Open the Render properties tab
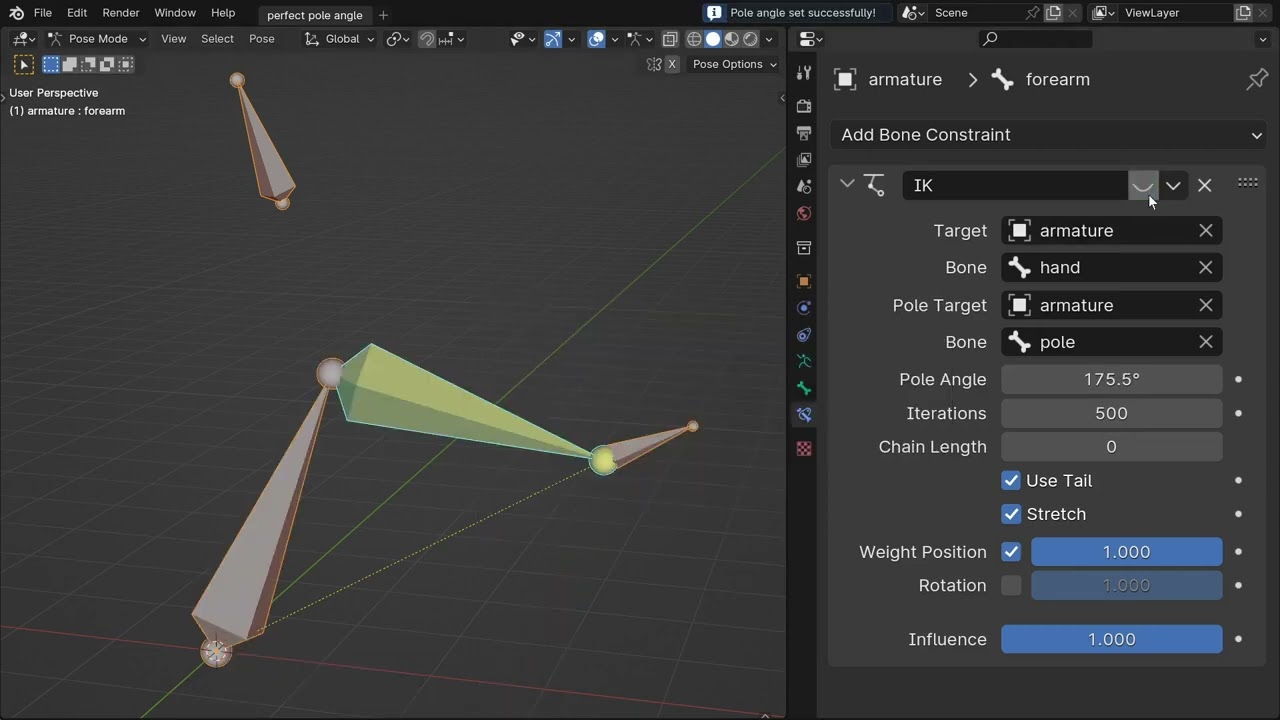The height and width of the screenshot is (720, 1280). click(x=804, y=106)
